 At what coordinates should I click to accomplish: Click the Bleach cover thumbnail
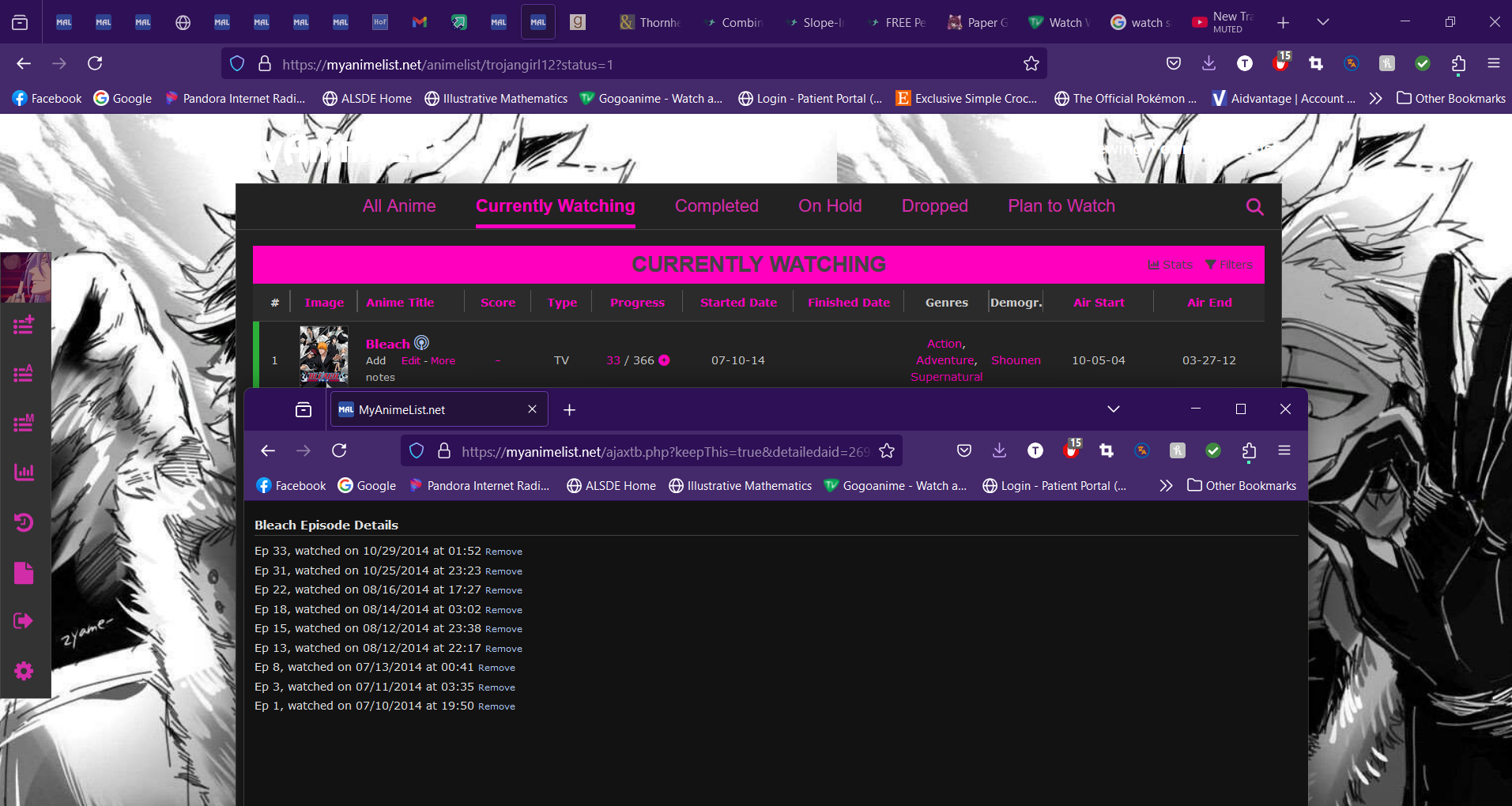(x=324, y=356)
